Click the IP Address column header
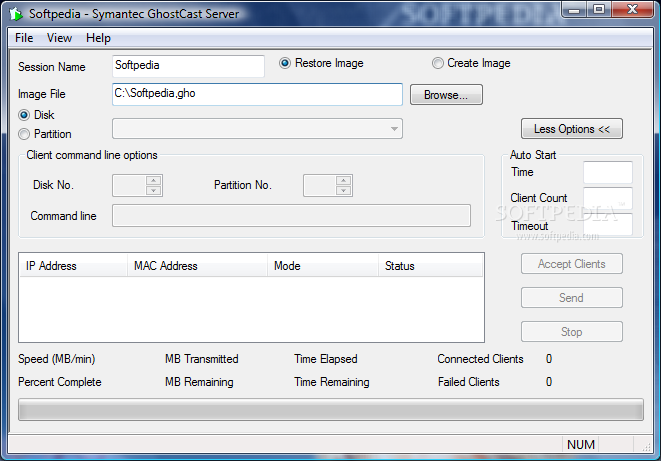This screenshot has height=461, width=661. 73,266
